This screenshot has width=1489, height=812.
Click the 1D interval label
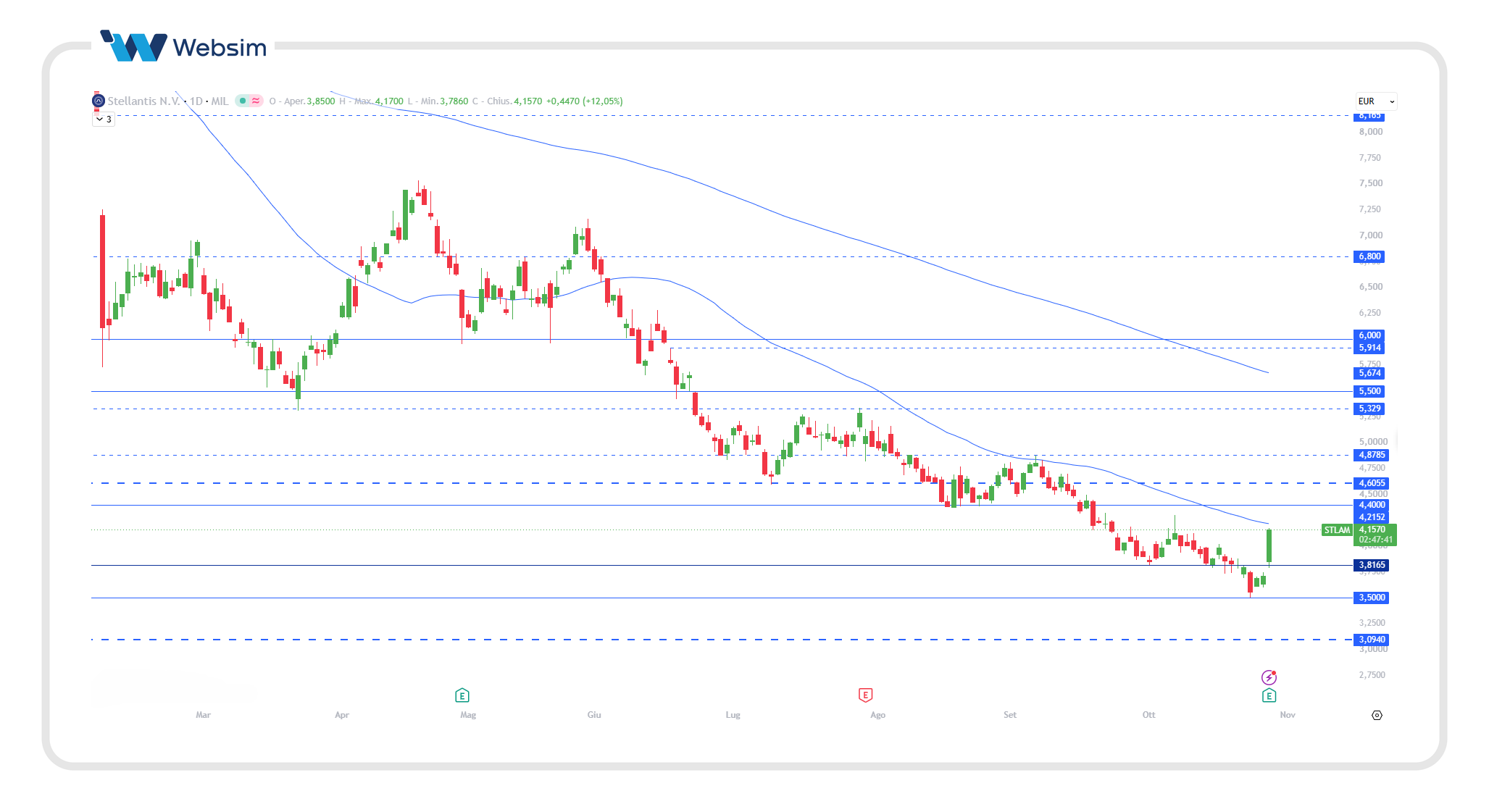tap(196, 101)
